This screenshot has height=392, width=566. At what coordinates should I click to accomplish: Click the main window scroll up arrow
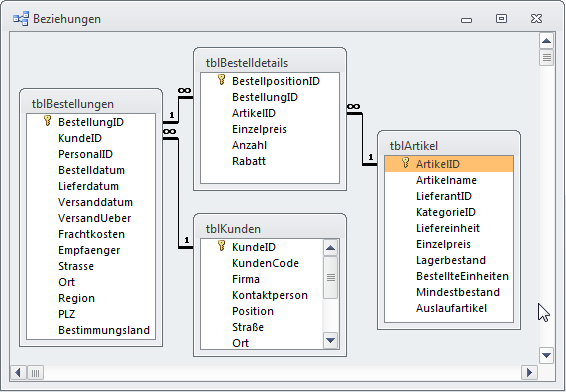point(547,41)
